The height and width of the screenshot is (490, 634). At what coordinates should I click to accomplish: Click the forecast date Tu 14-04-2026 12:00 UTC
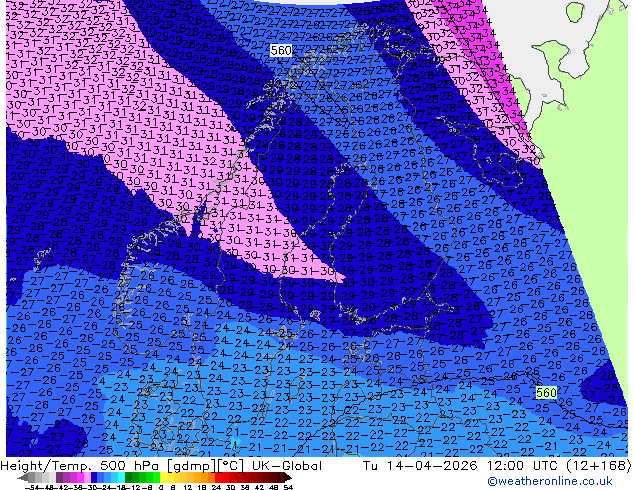461,466
